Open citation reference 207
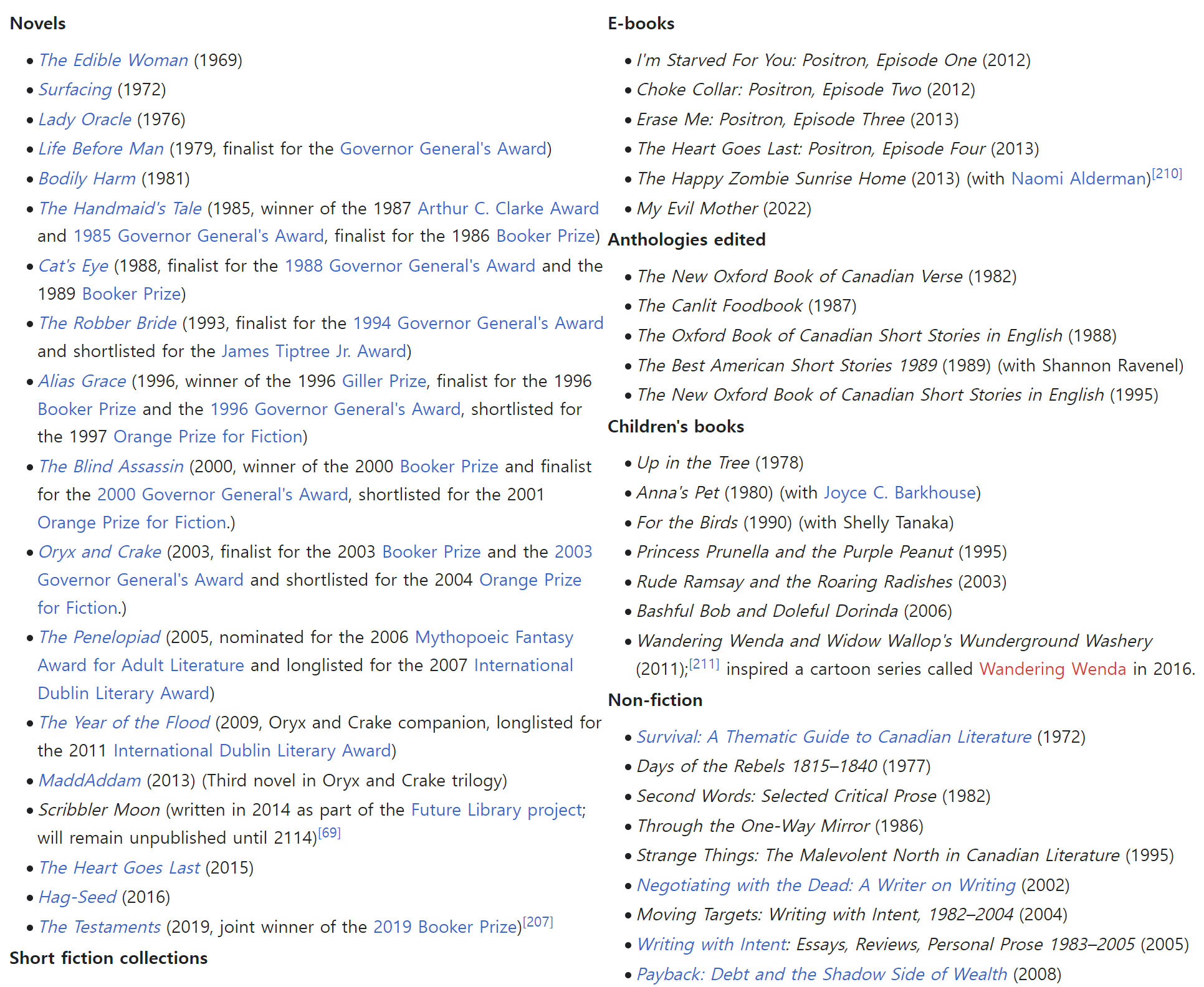This screenshot has width=1204, height=987. [537, 922]
